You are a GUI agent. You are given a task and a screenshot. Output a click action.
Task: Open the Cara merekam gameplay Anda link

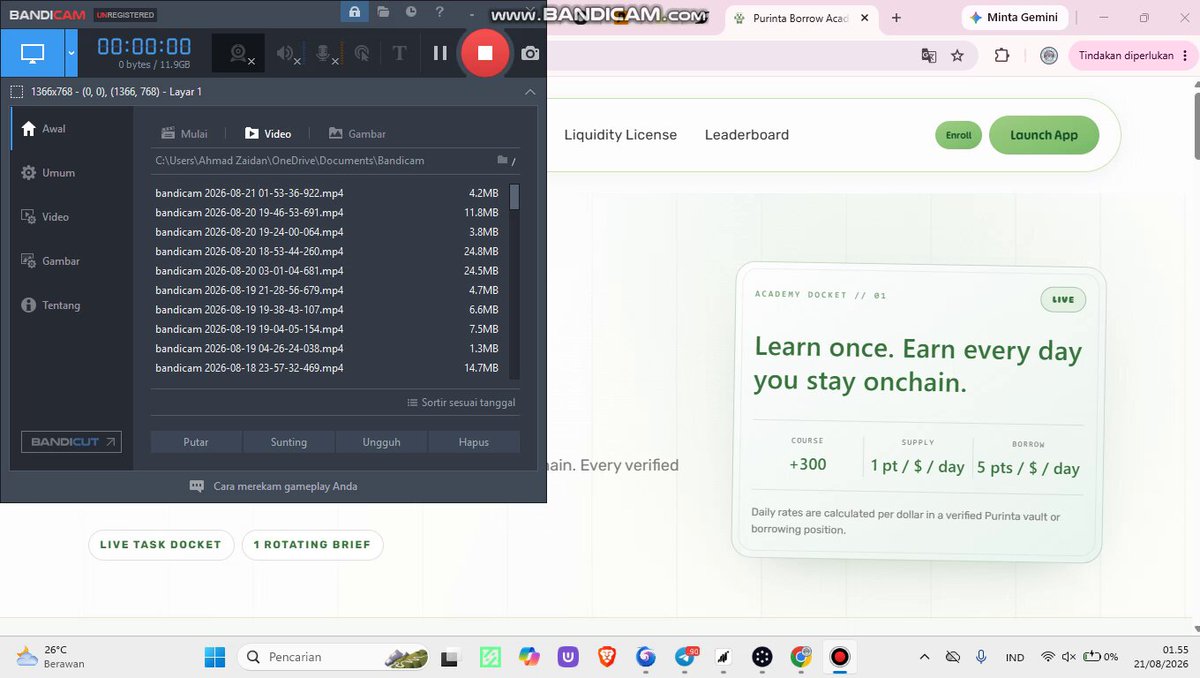(x=273, y=486)
